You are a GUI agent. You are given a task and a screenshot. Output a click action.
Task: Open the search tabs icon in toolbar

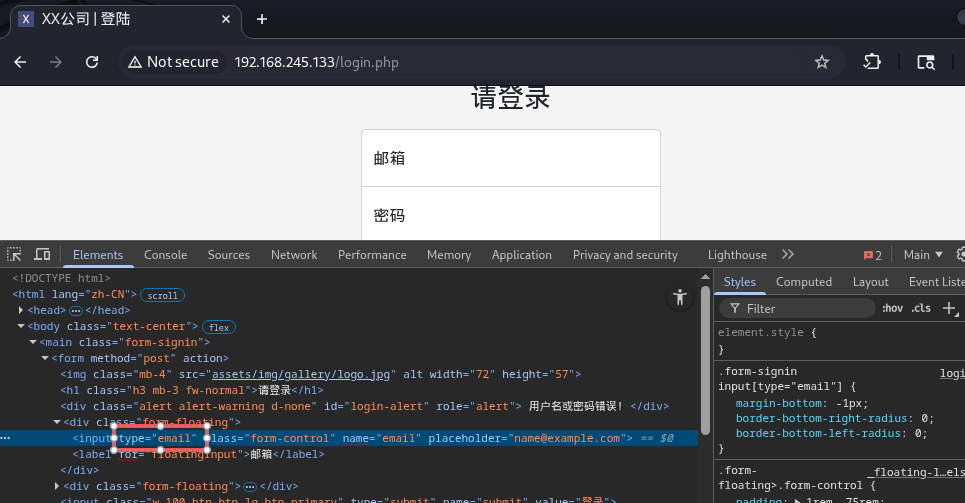pyautogui.click(x=926, y=62)
